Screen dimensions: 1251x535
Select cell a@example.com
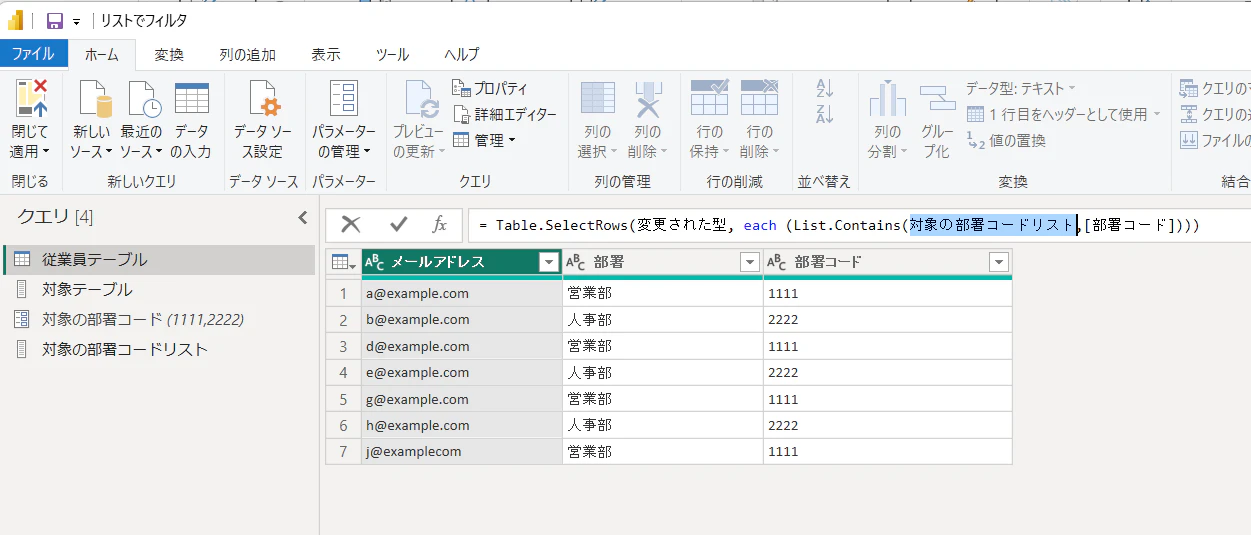[x=462, y=294]
